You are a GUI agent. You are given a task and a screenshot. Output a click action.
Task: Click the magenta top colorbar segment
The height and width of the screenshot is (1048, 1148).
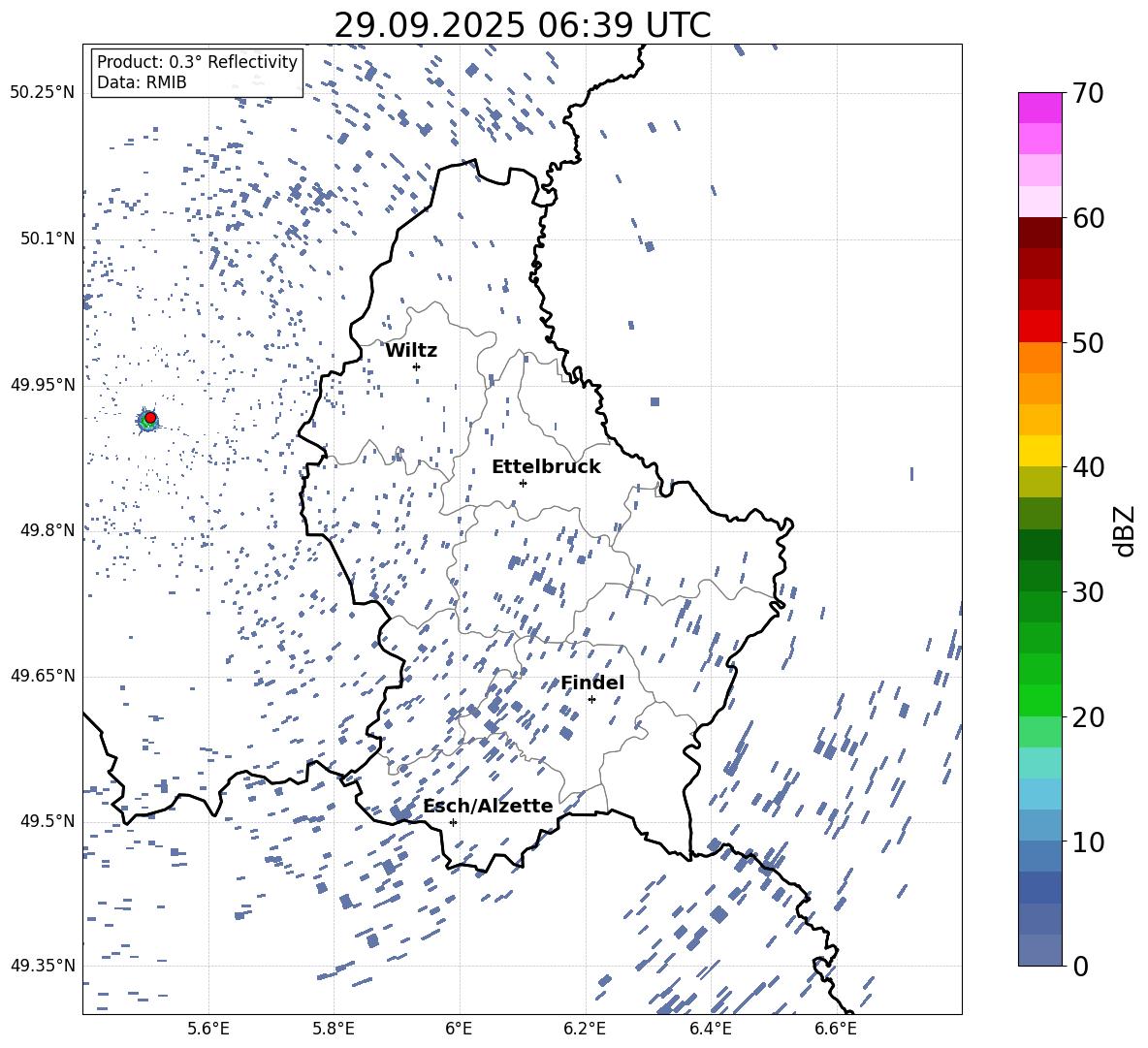tap(1039, 108)
